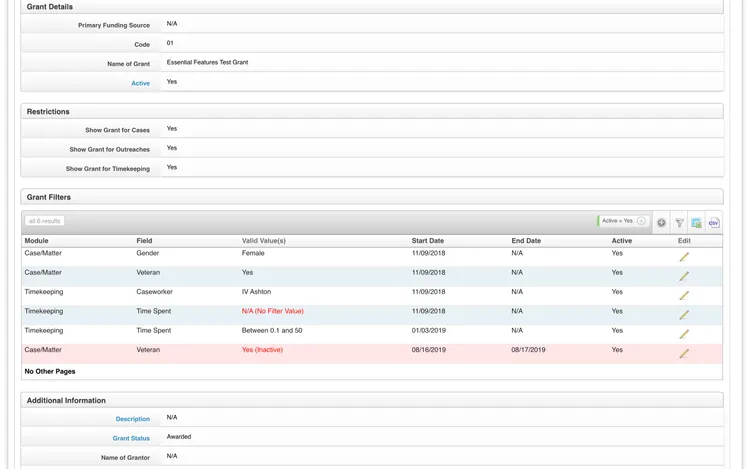Edit the Time Spent N/A filter row

pos(684,315)
